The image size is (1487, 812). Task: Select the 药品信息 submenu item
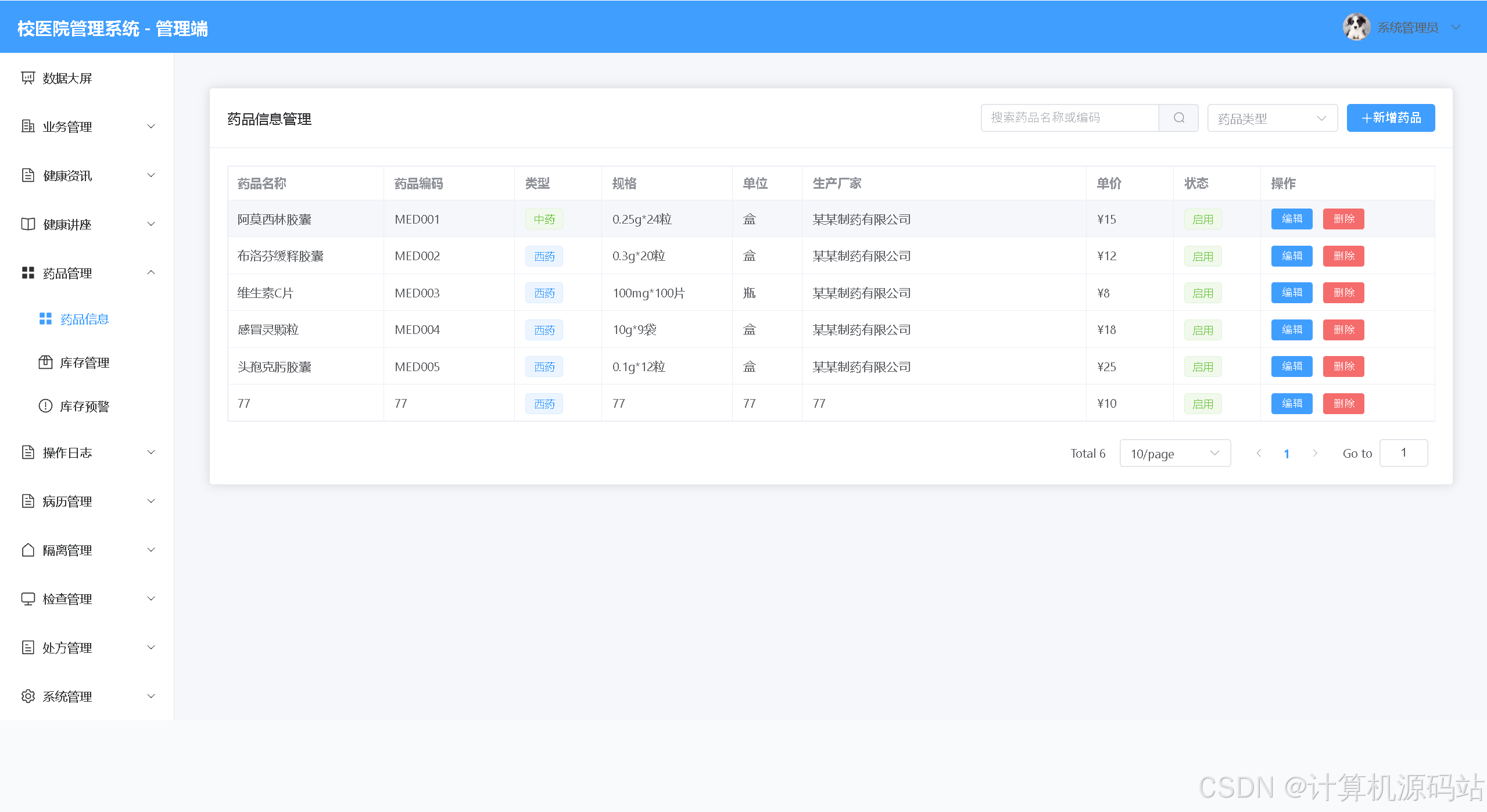pyautogui.click(x=87, y=319)
